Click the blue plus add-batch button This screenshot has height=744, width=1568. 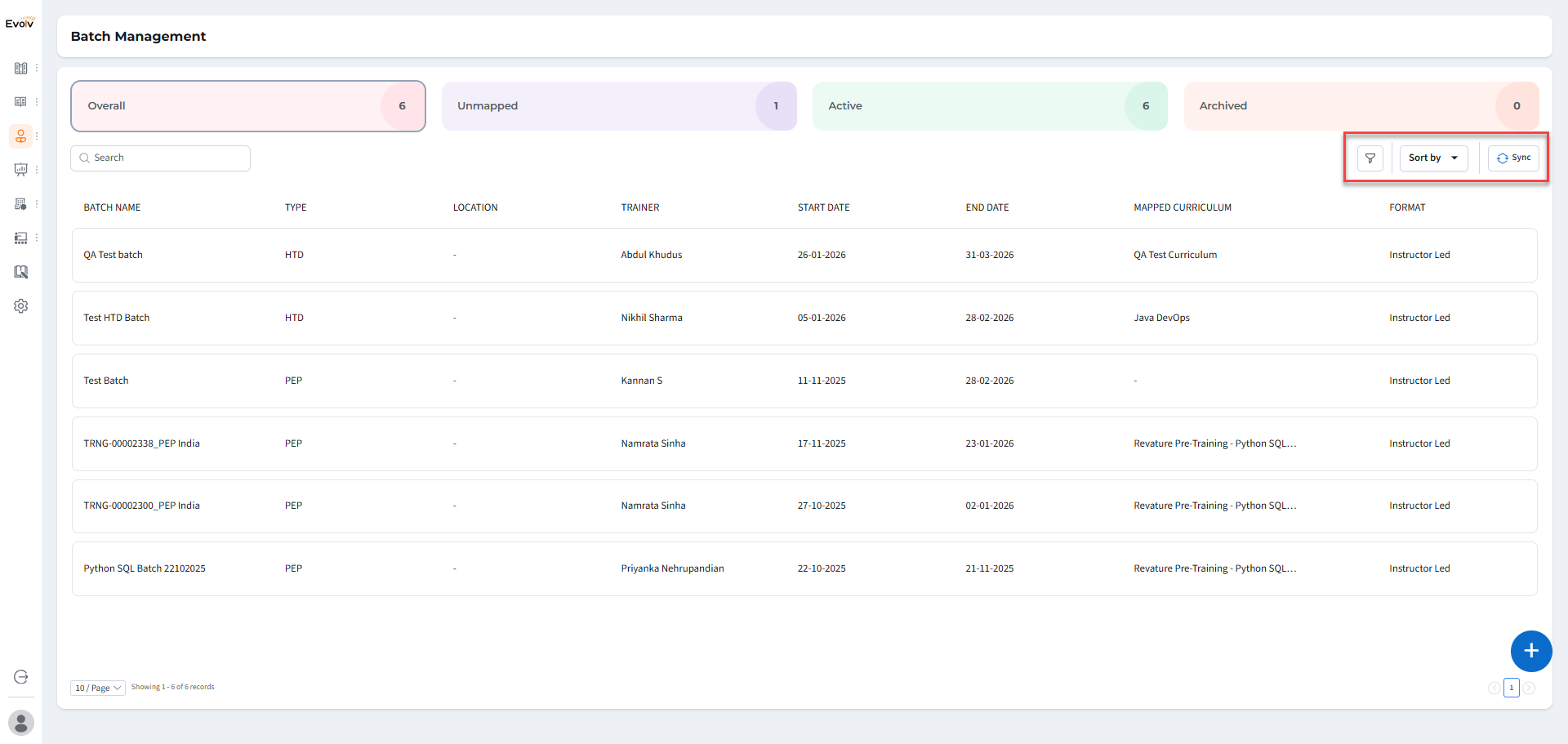pyautogui.click(x=1531, y=651)
